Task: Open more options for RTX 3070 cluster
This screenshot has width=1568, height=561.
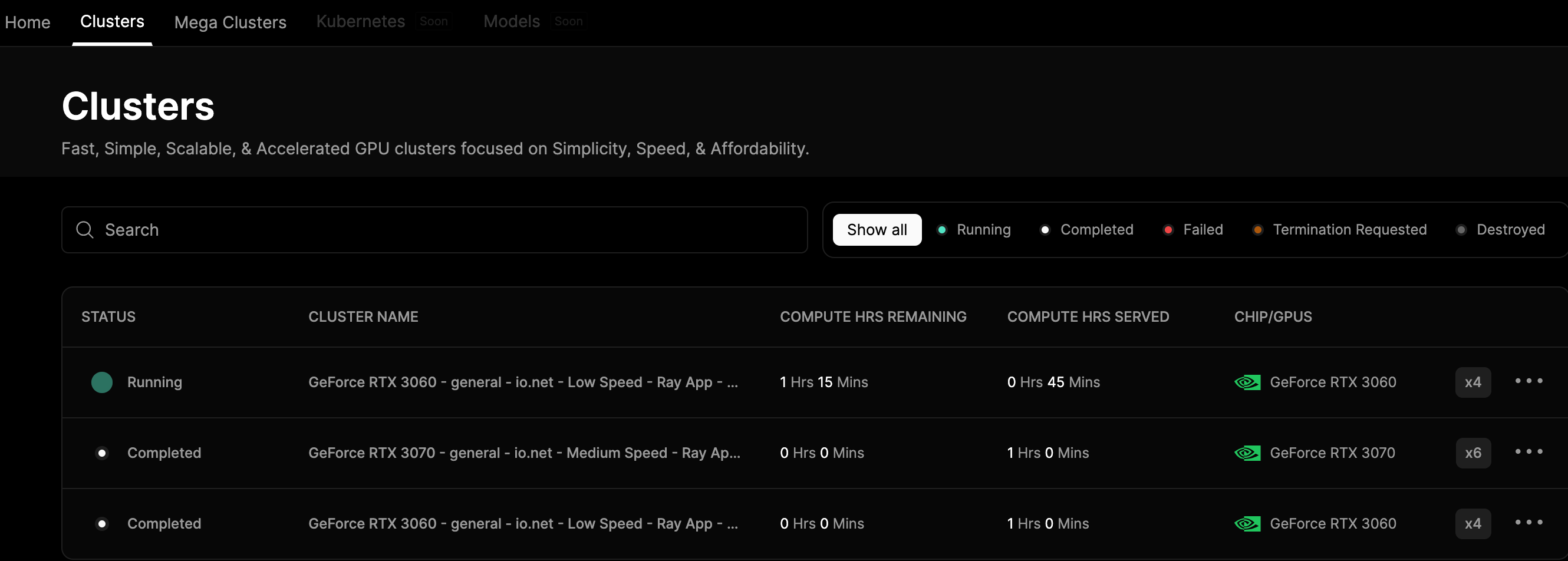Action: tap(1529, 451)
